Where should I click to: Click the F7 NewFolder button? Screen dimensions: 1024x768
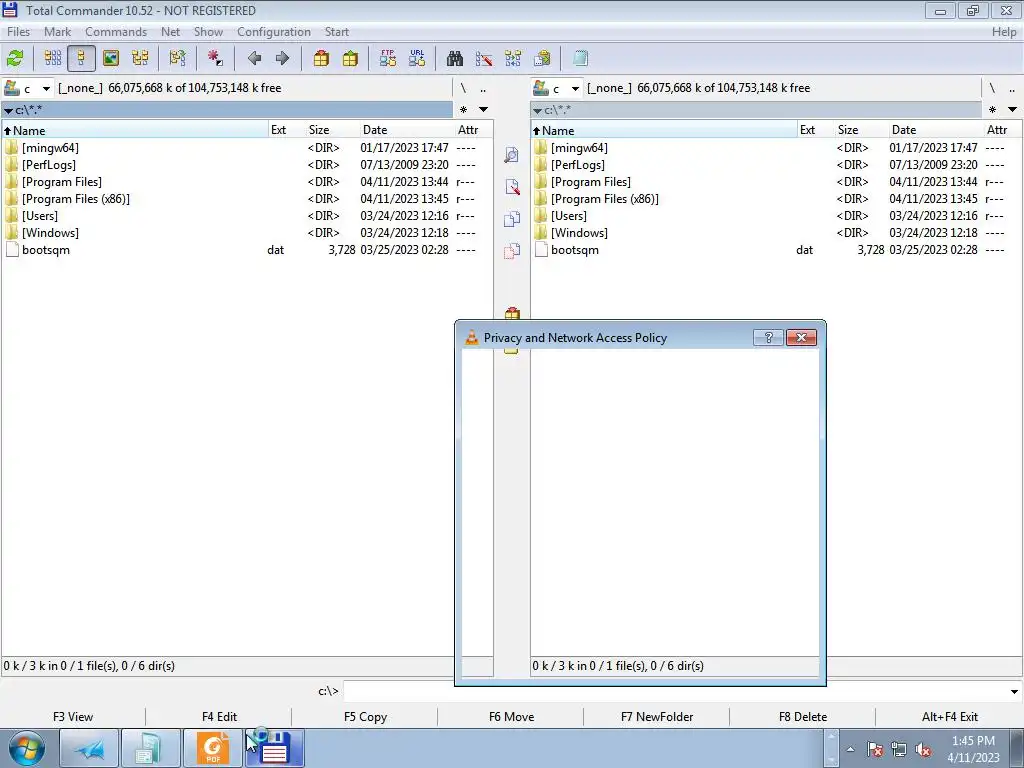[x=656, y=716]
